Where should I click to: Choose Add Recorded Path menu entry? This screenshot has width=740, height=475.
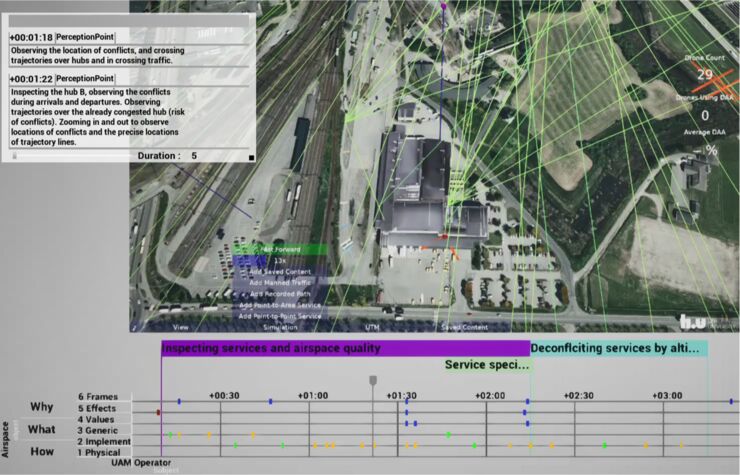(280, 294)
